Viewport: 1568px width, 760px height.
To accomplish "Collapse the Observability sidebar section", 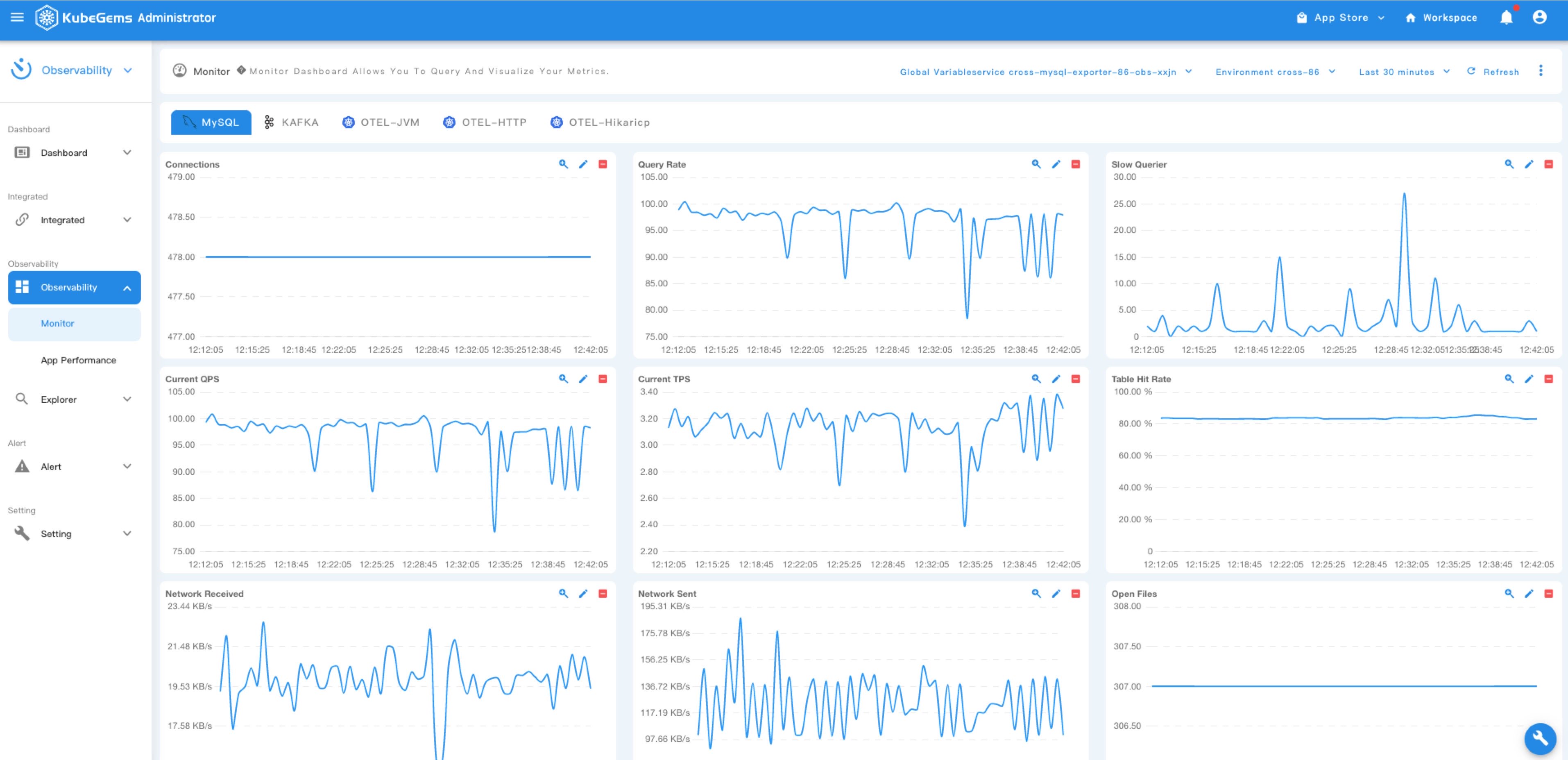I will [74, 288].
